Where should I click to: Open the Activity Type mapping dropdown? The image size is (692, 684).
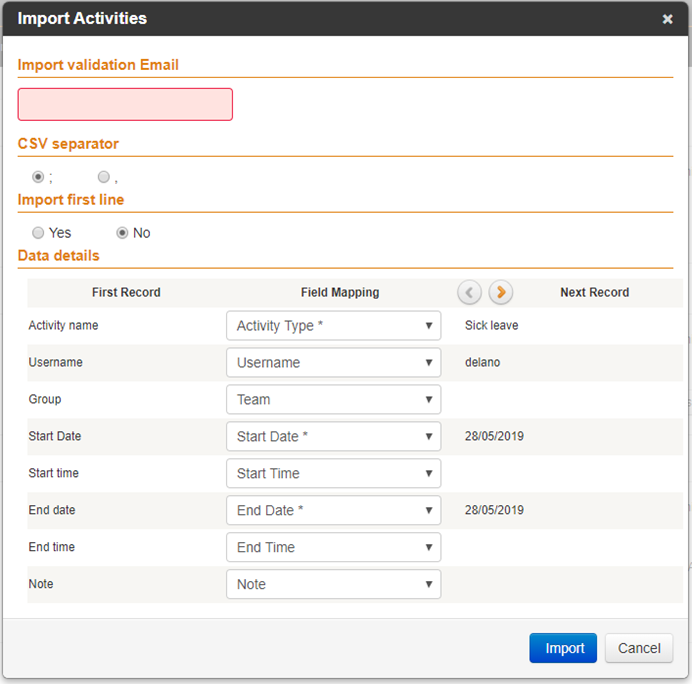(334, 326)
